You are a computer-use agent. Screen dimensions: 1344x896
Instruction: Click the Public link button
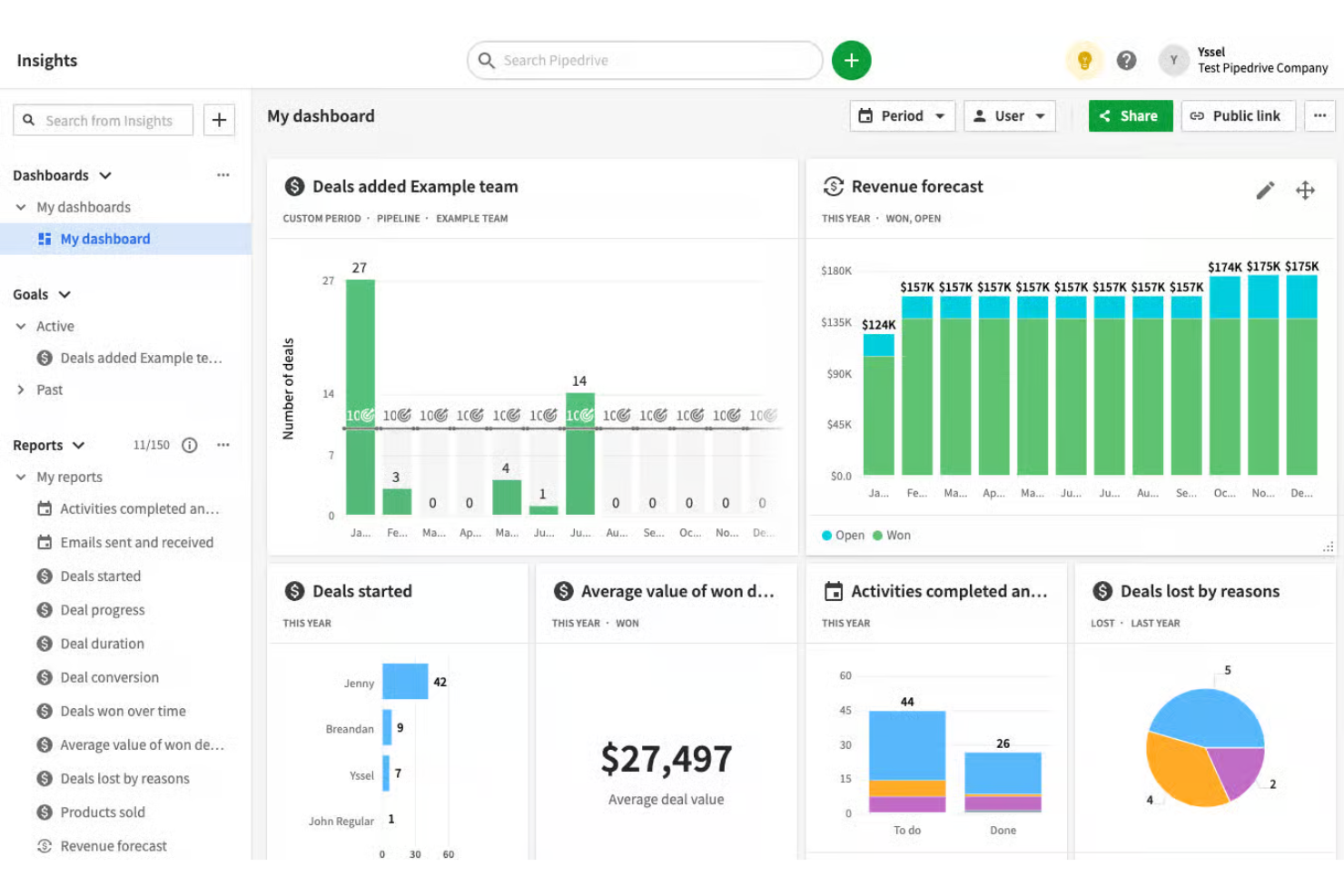click(1238, 115)
